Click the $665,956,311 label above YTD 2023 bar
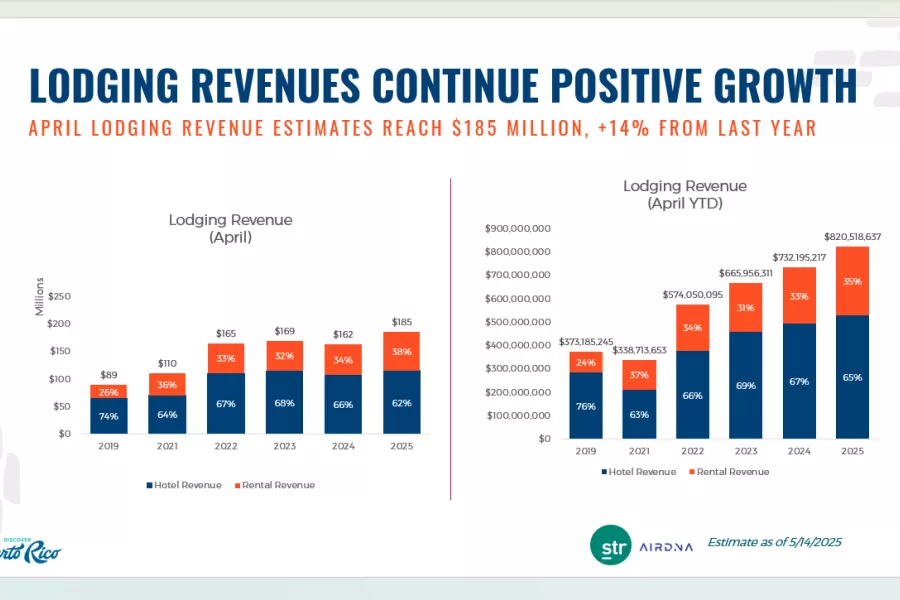900x600 pixels. tap(746, 273)
